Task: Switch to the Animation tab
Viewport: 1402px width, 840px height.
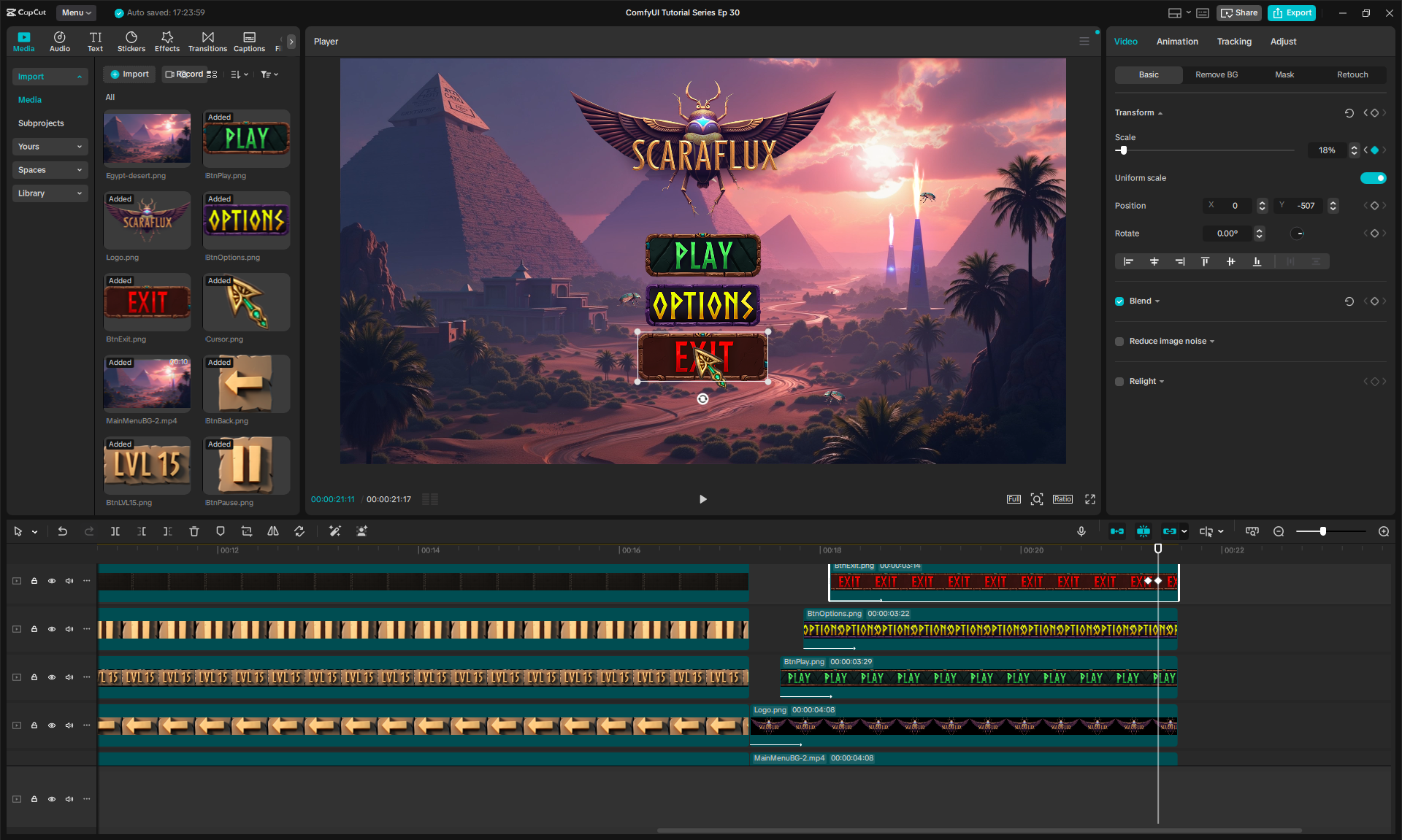Action: coord(1177,42)
